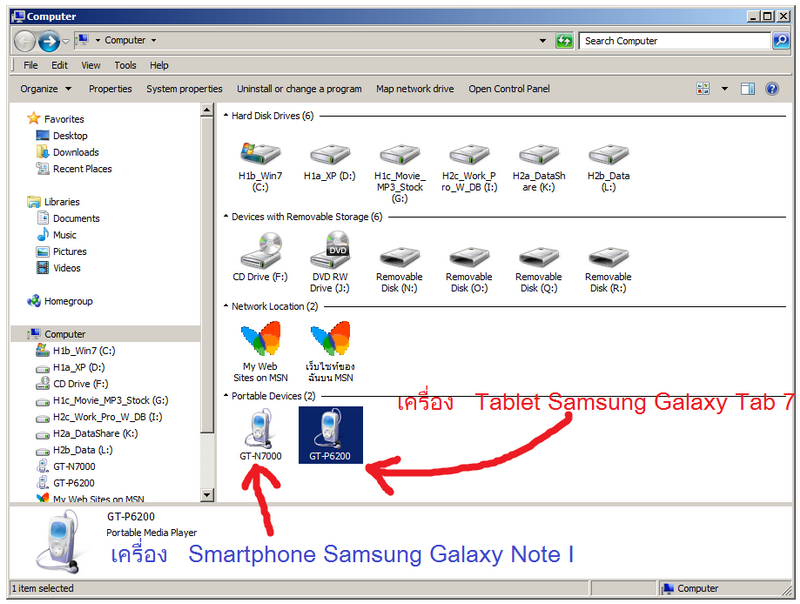Open the H1a_XP (D:) drive icon

pyautogui.click(x=330, y=154)
